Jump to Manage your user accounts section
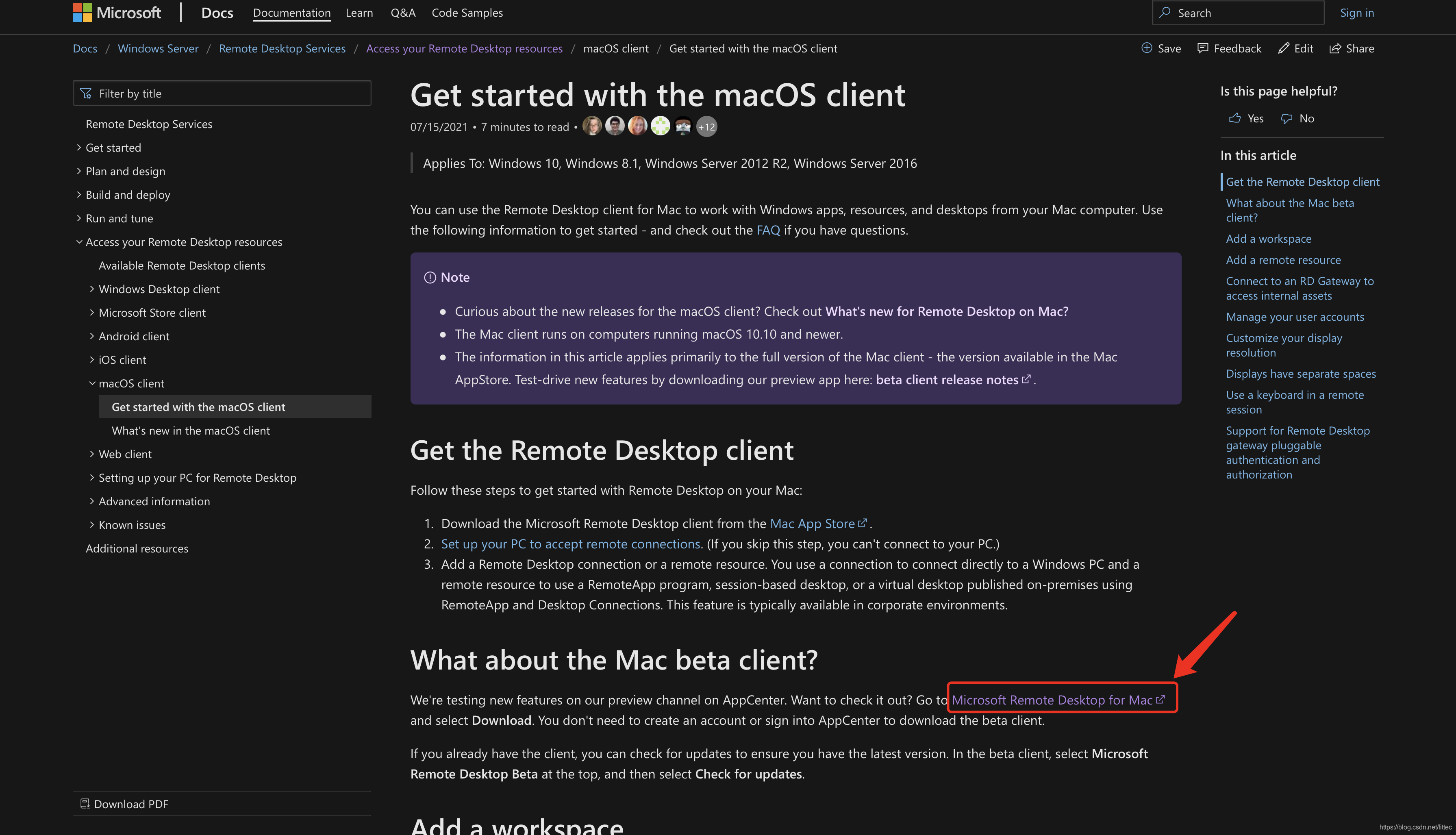 (1295, 317)
